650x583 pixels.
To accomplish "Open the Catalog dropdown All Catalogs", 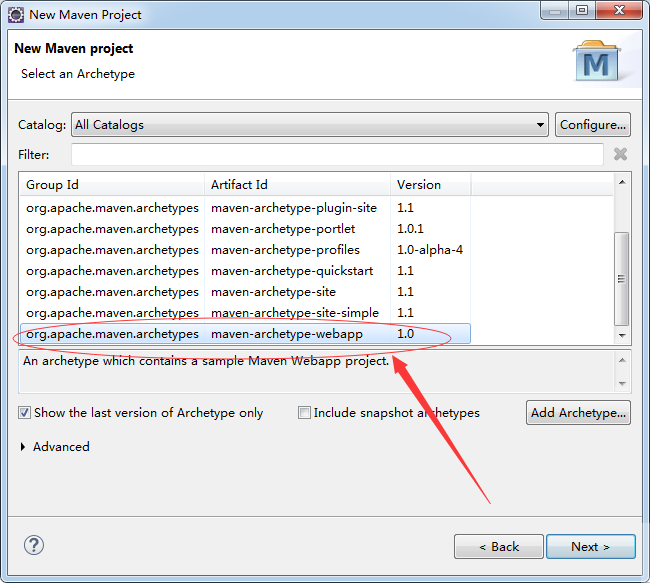I will coord(310,124).
